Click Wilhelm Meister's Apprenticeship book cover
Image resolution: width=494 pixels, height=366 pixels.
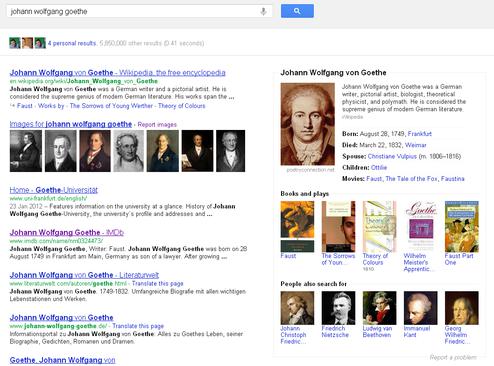pos(420,226)
